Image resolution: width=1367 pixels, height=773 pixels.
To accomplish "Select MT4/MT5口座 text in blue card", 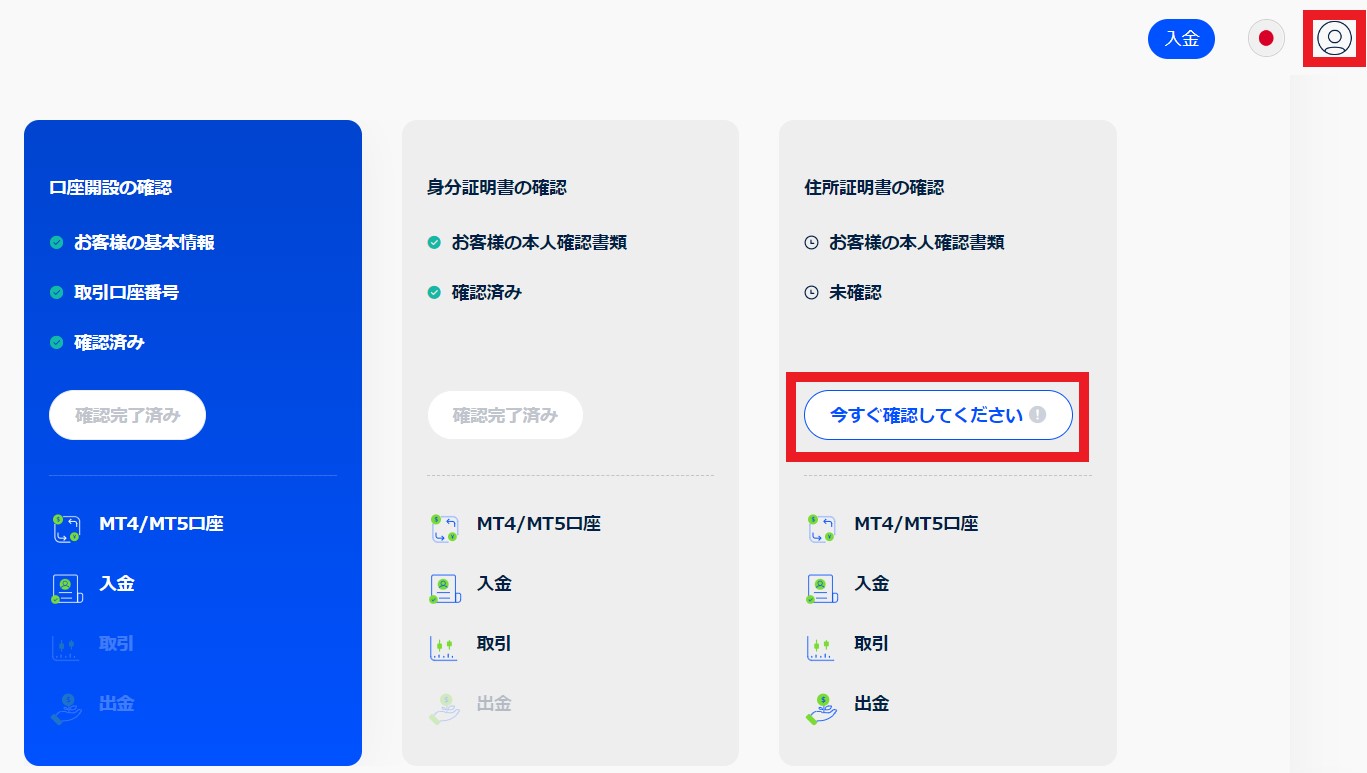I will 161,523.
